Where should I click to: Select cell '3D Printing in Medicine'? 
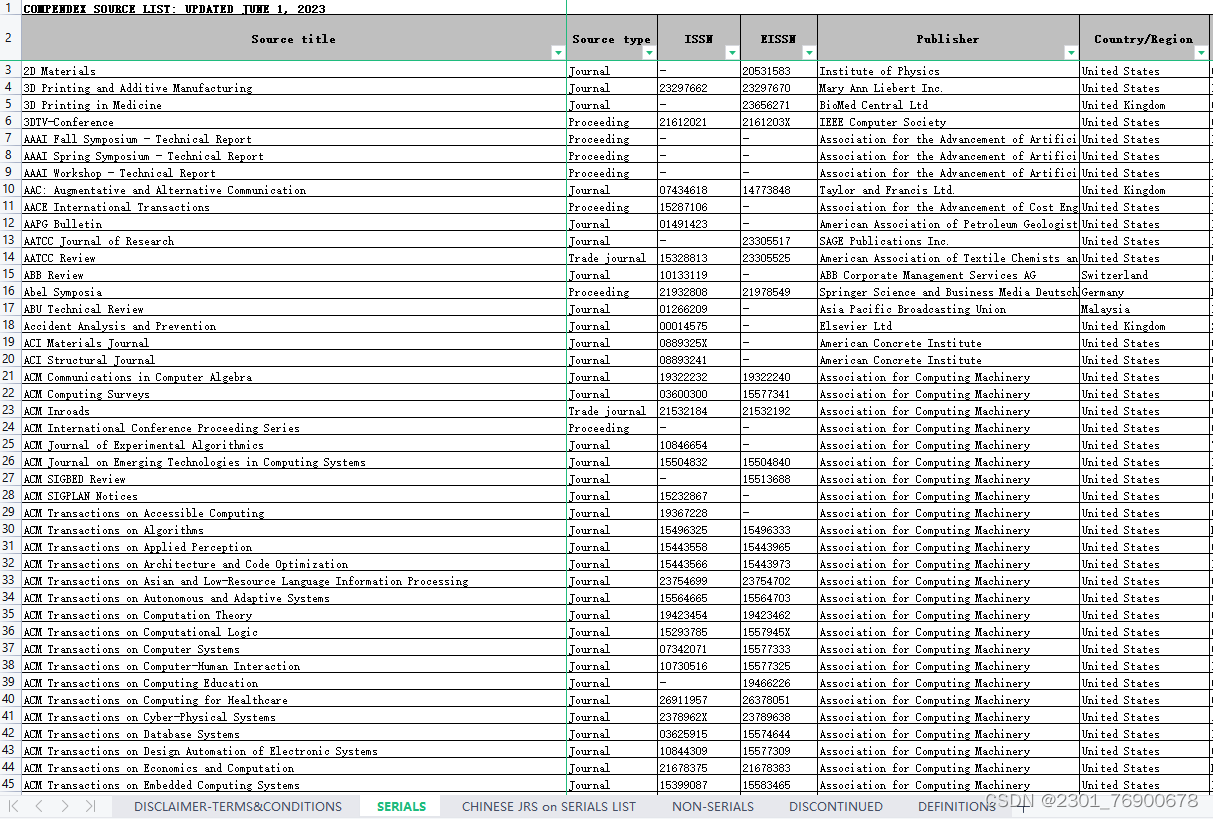pos(294,105)
